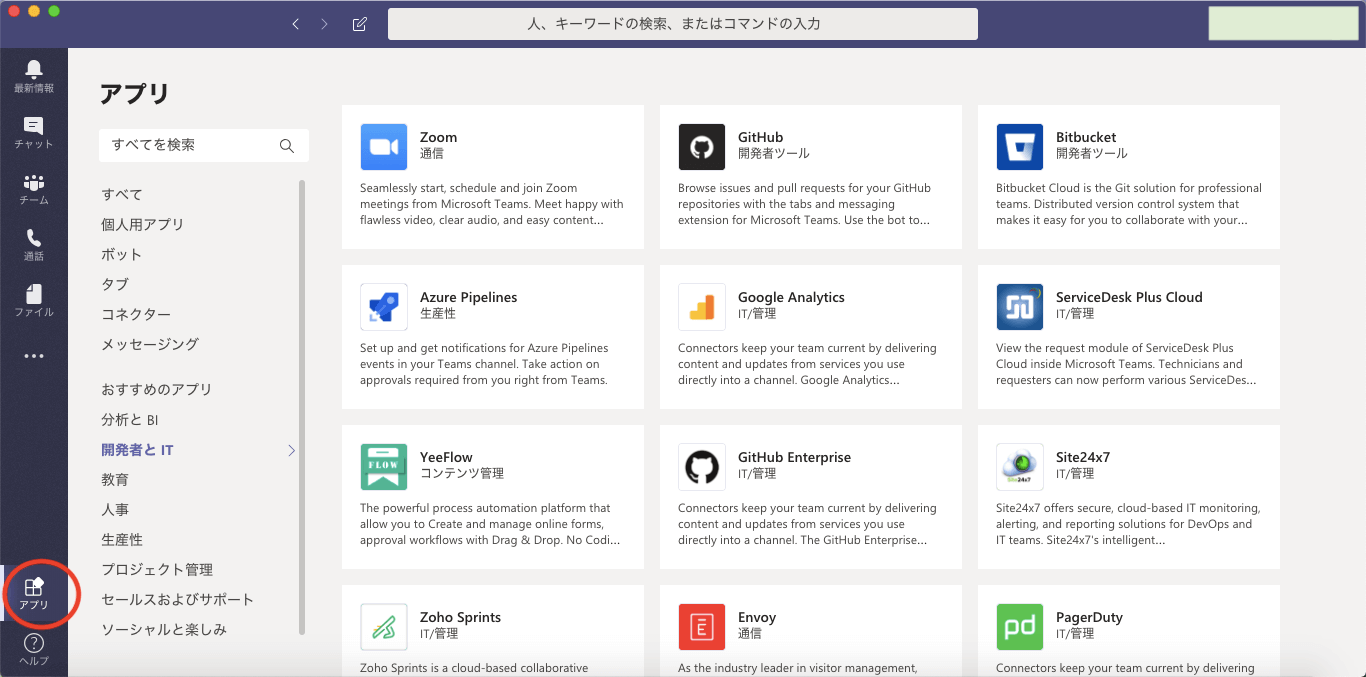Open セールスおよびサポート category
The image size is (1366, 677).
[x=178, y=600]
